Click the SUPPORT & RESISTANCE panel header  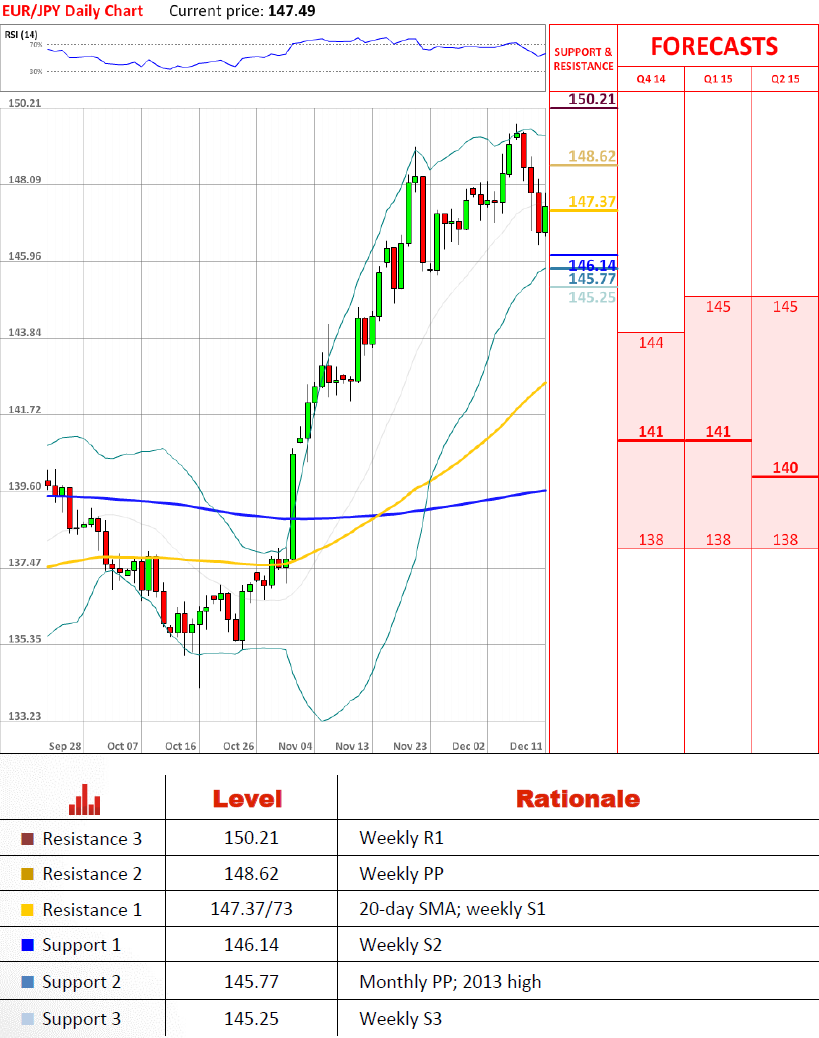pos(583,59)
